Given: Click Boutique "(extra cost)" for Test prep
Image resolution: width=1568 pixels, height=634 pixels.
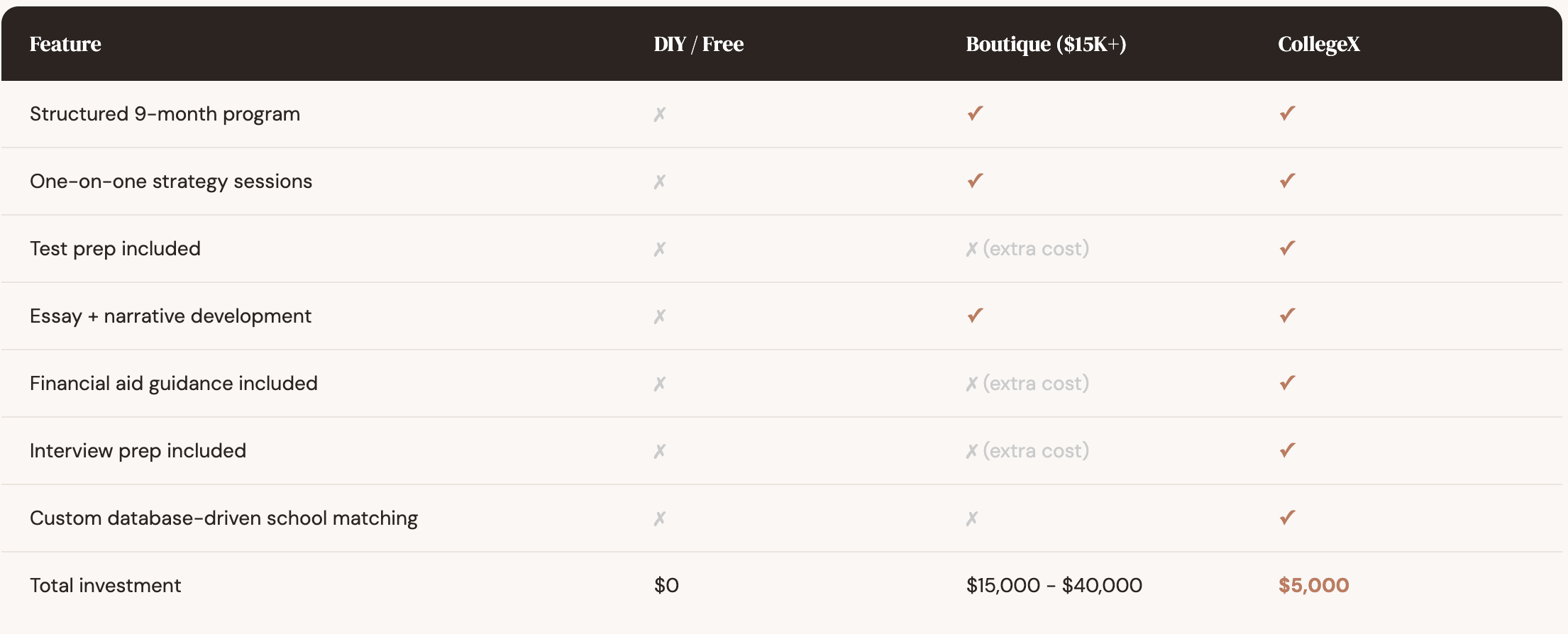Looking at the screenshot, I should tap(1035, 249).
